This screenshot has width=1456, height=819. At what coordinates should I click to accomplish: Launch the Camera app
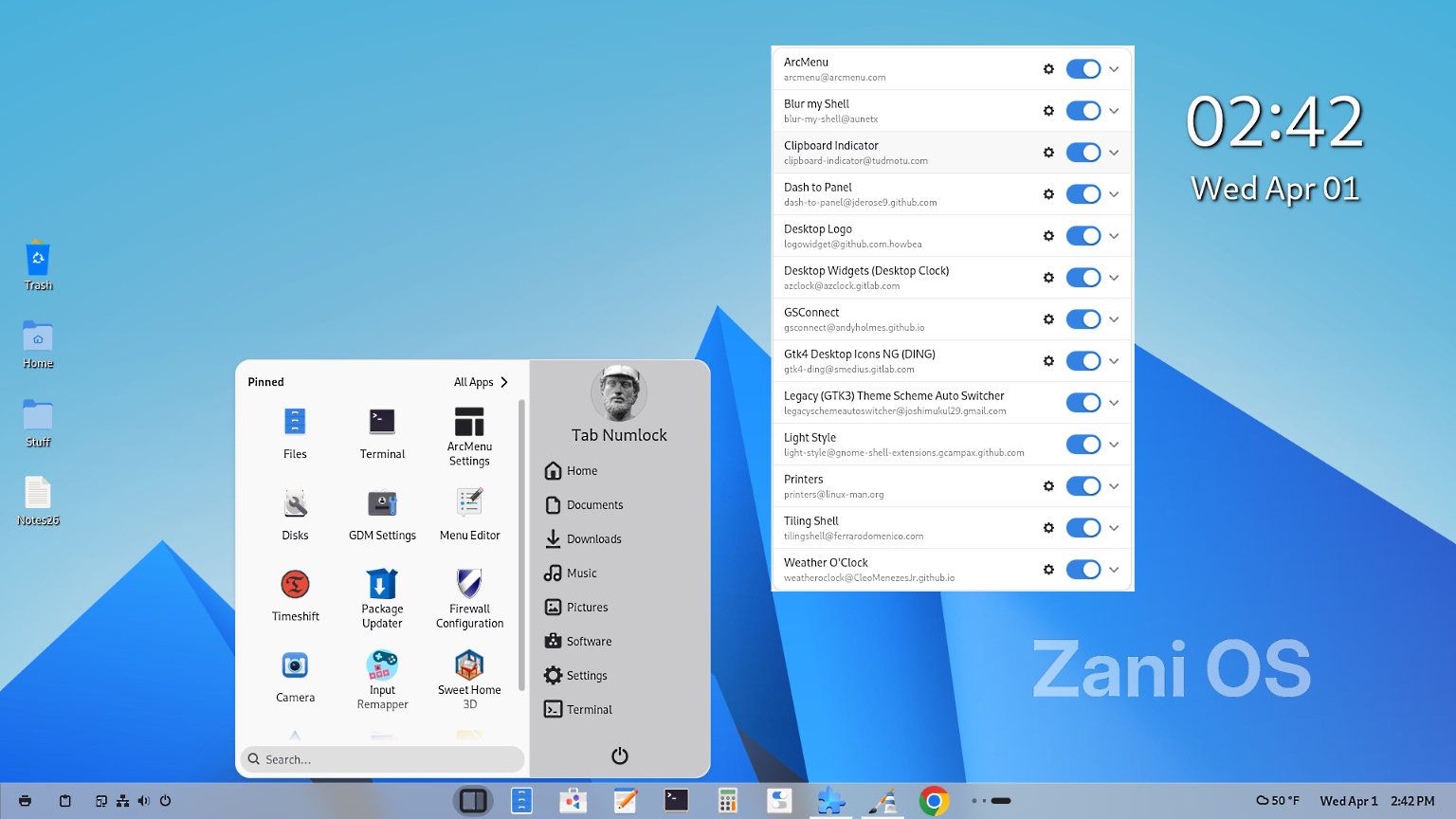tap(295, 677)
